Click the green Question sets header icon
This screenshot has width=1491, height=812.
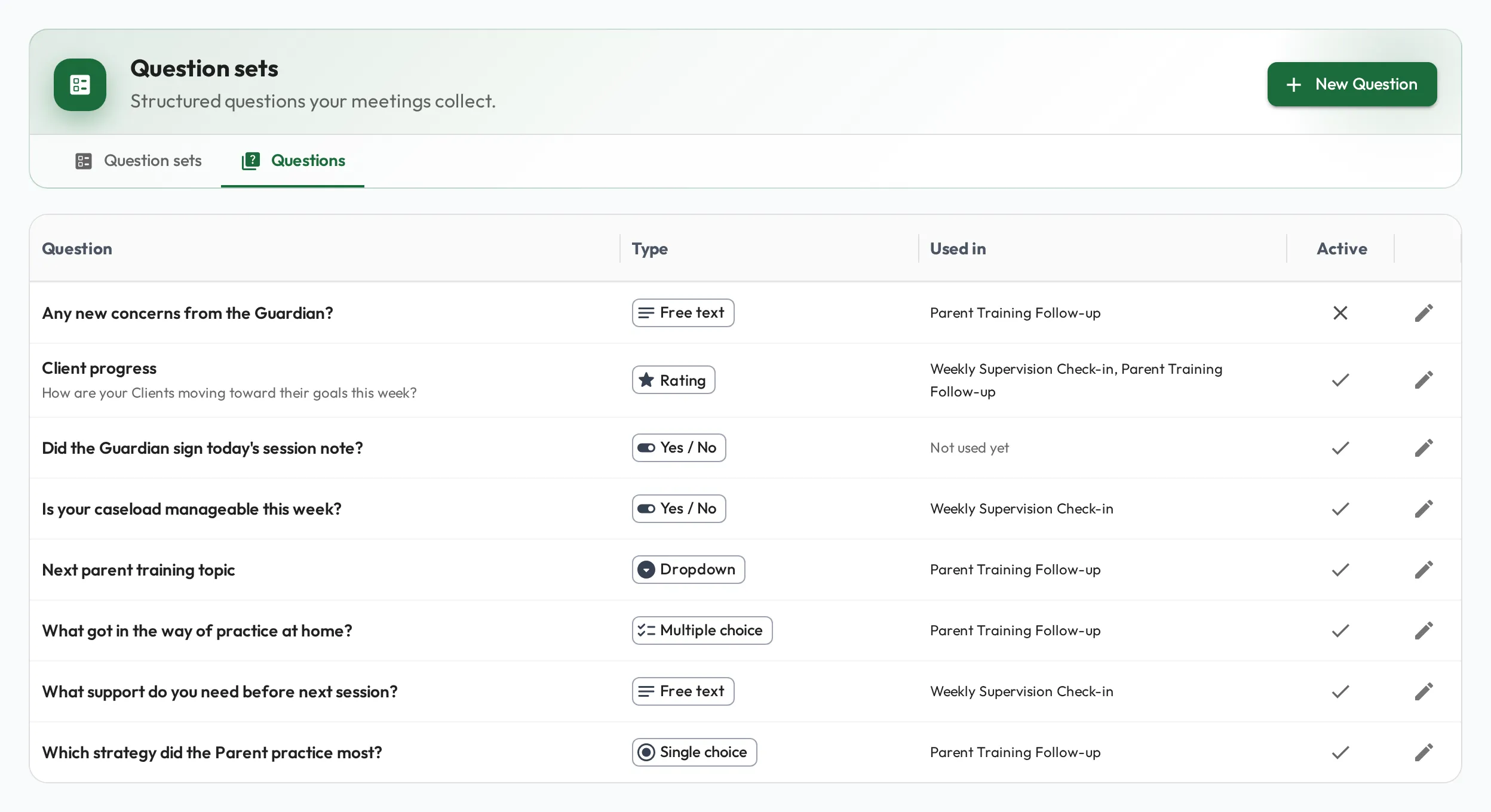80,85
